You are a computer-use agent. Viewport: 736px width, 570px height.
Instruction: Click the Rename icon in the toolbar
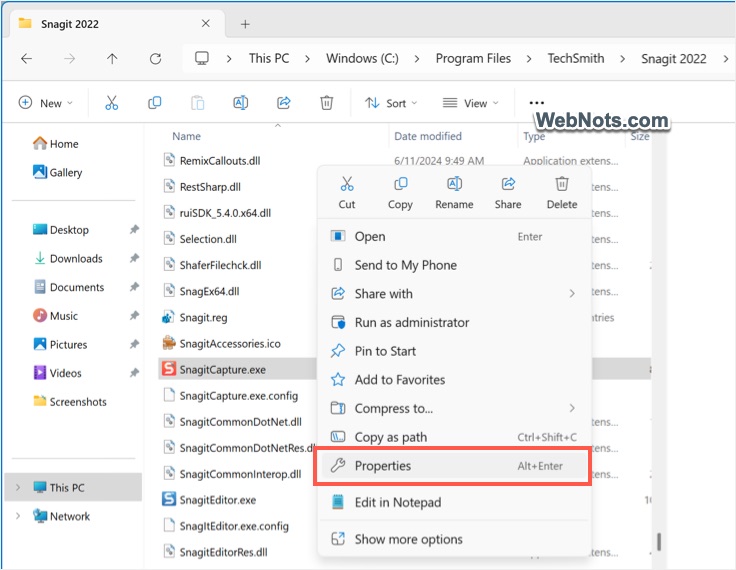click(x=241, y=103)
